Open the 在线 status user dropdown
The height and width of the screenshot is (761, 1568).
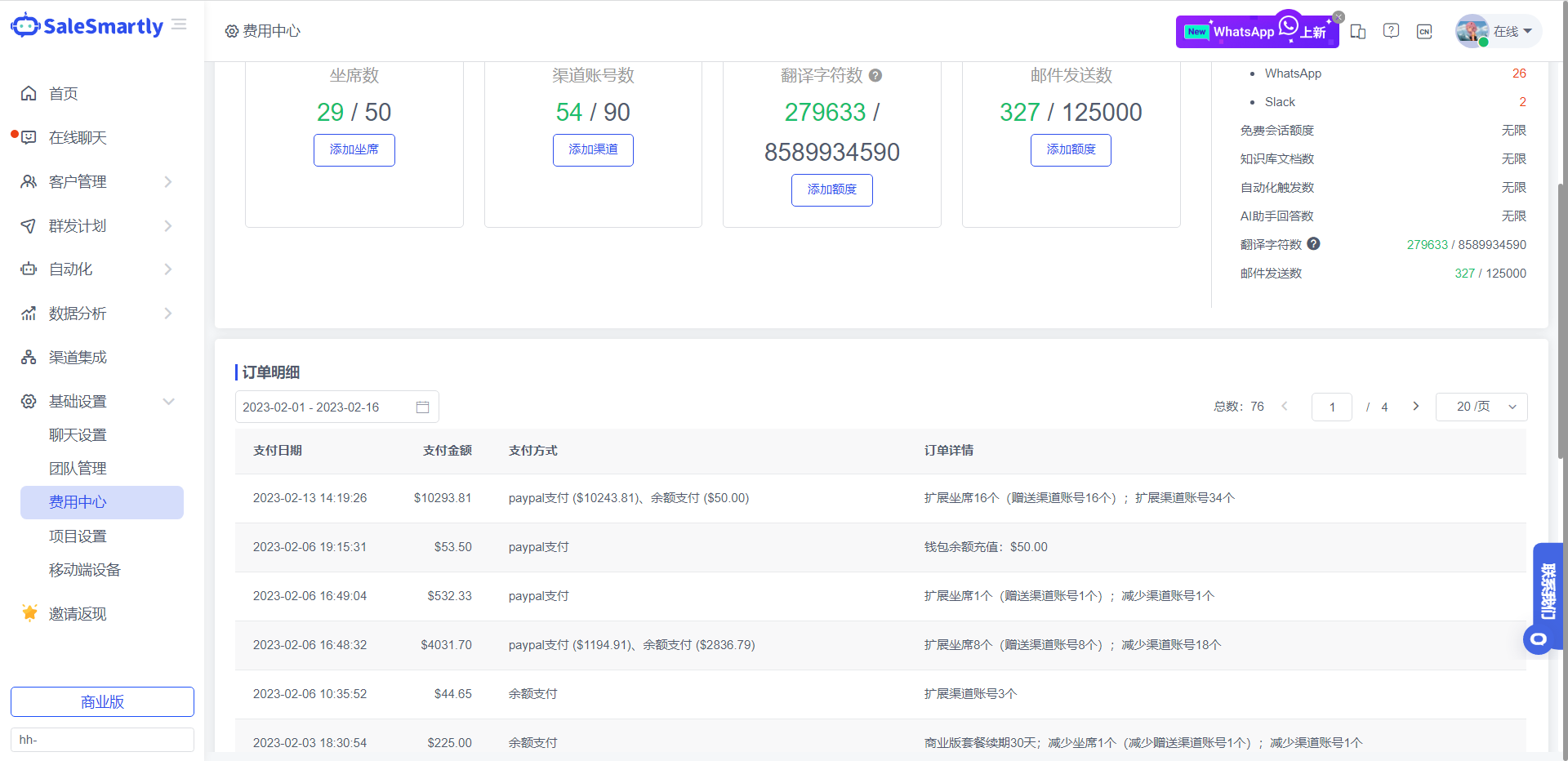pos(1499,31)
